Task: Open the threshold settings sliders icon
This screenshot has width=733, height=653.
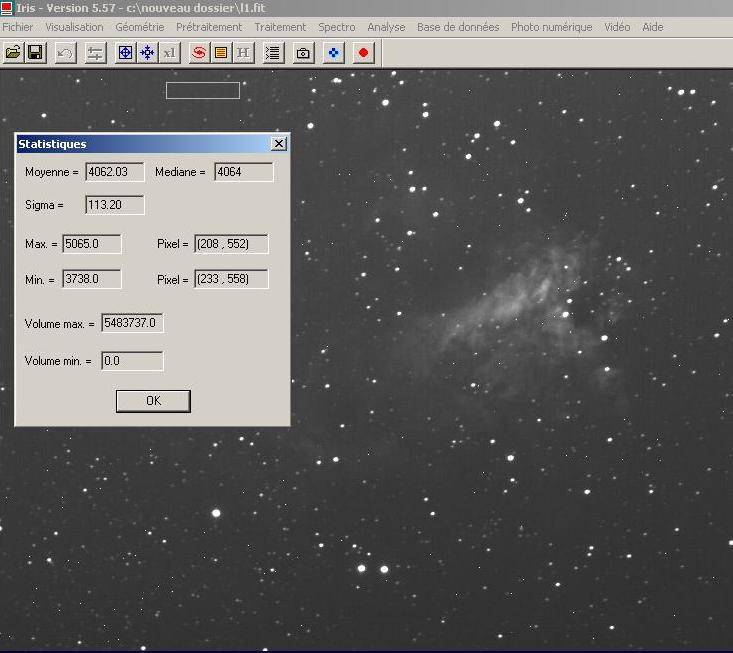Action: (95, 52)
